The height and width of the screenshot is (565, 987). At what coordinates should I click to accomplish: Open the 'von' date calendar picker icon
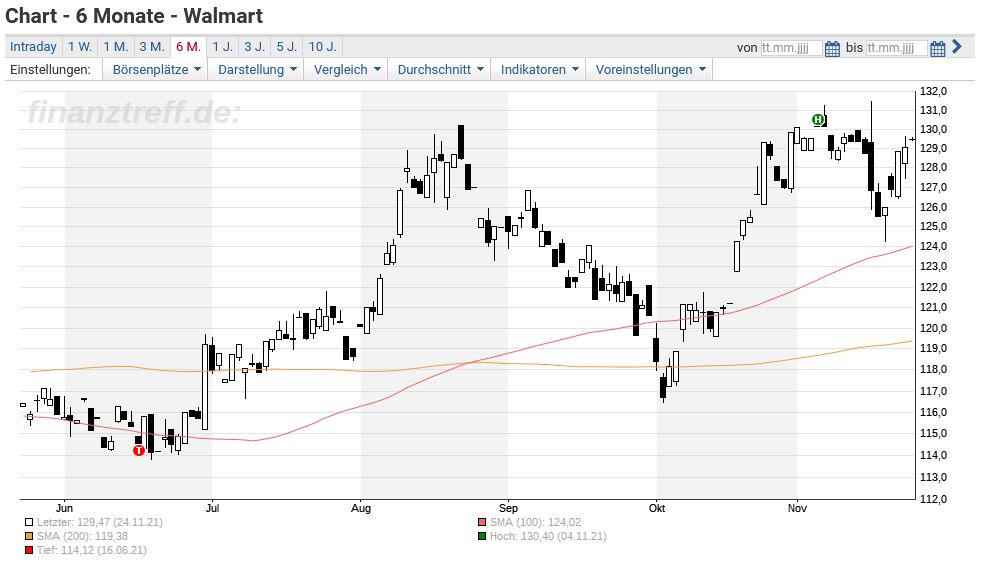[x=832, y=48]
